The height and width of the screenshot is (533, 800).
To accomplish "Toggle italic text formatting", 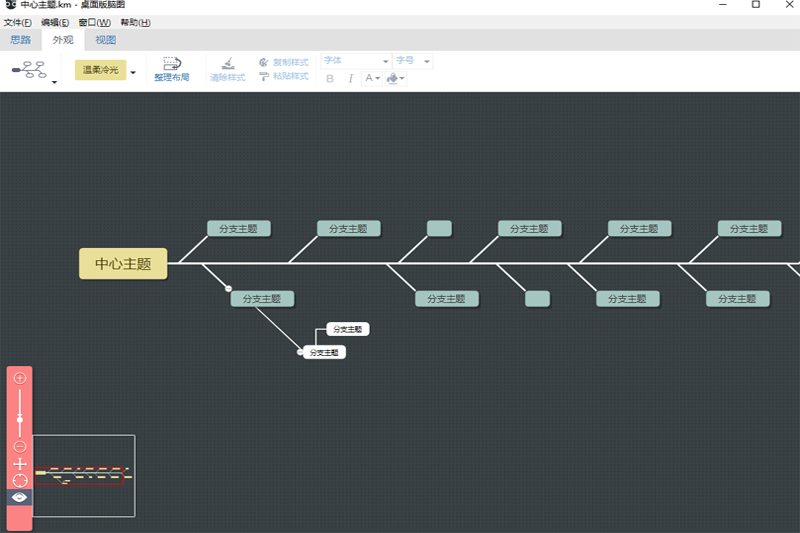I will (350, 78).
